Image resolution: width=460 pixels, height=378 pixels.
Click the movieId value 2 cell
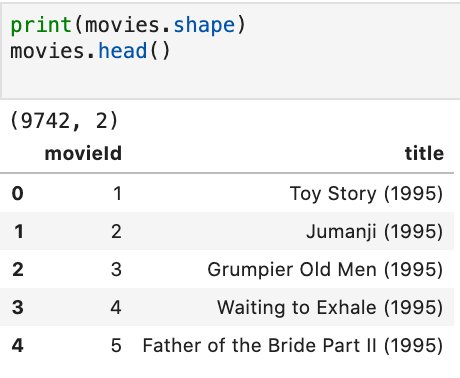coord(116,232)
